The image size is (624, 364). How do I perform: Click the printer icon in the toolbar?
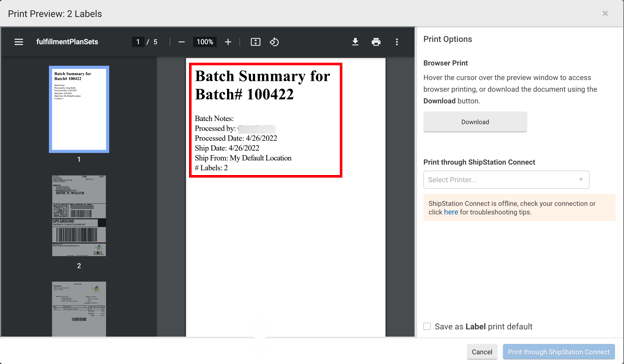(x=376, y=42)
